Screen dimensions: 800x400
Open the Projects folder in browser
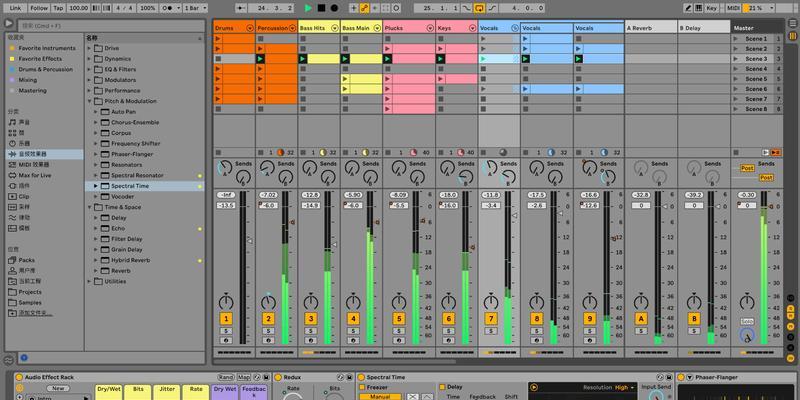click(30, 292)
